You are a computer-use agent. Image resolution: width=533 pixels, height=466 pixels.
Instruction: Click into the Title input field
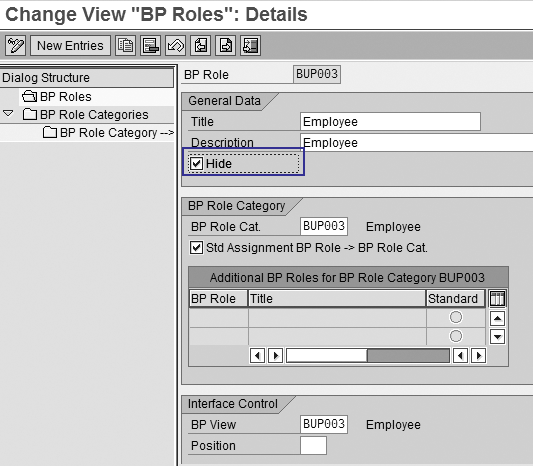390,122
